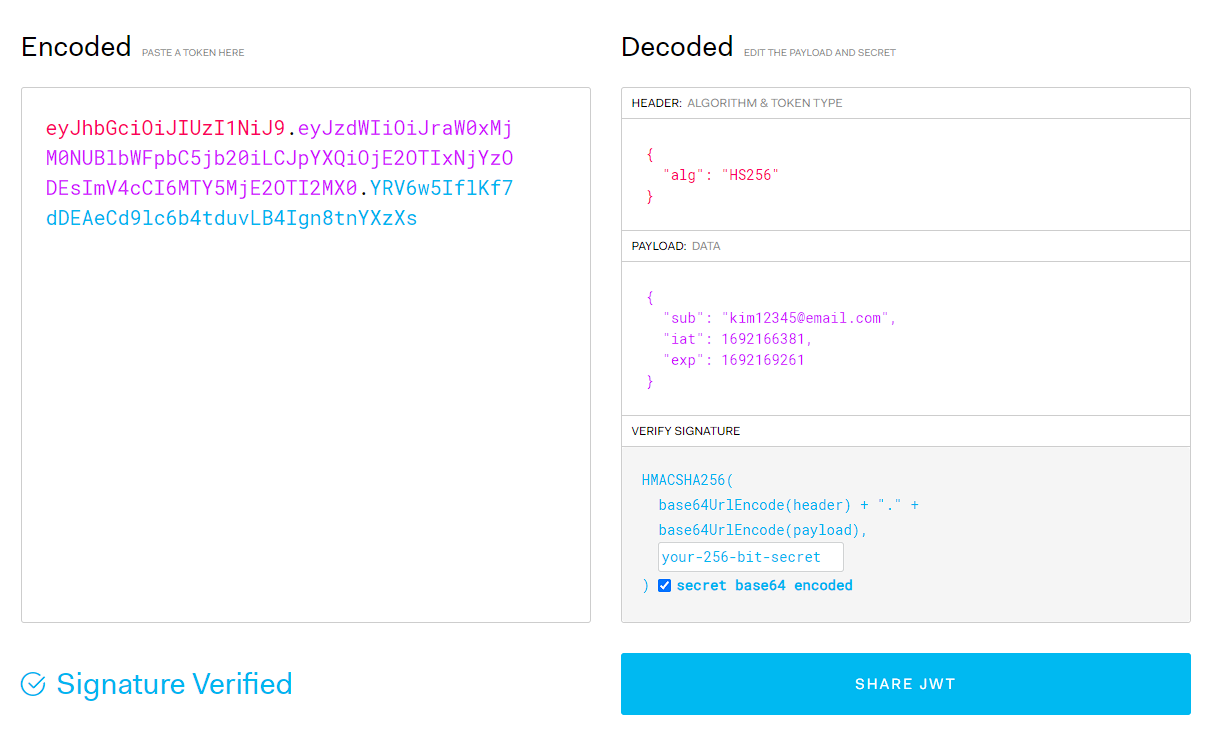Click the secret base64 encoded label
Image resolution: width=1205 pixels, height=737 pixels.
(765, 586)
